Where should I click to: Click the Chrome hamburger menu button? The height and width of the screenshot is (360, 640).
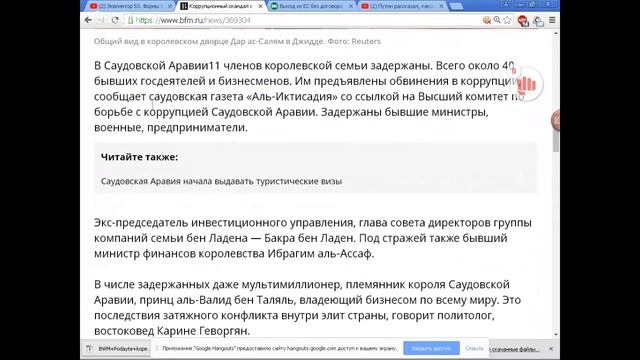pos(552,20)
